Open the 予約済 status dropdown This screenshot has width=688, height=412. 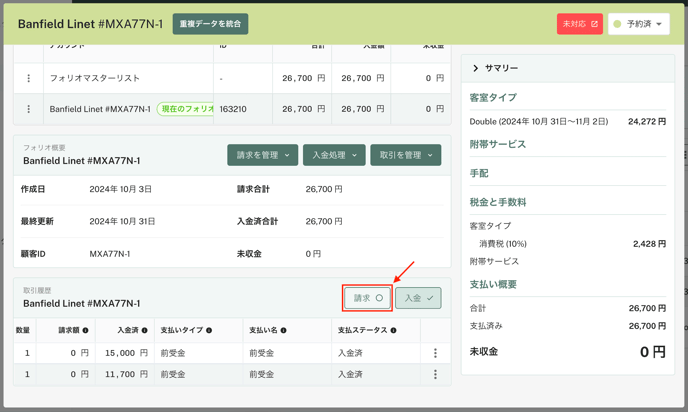point(639,24)
